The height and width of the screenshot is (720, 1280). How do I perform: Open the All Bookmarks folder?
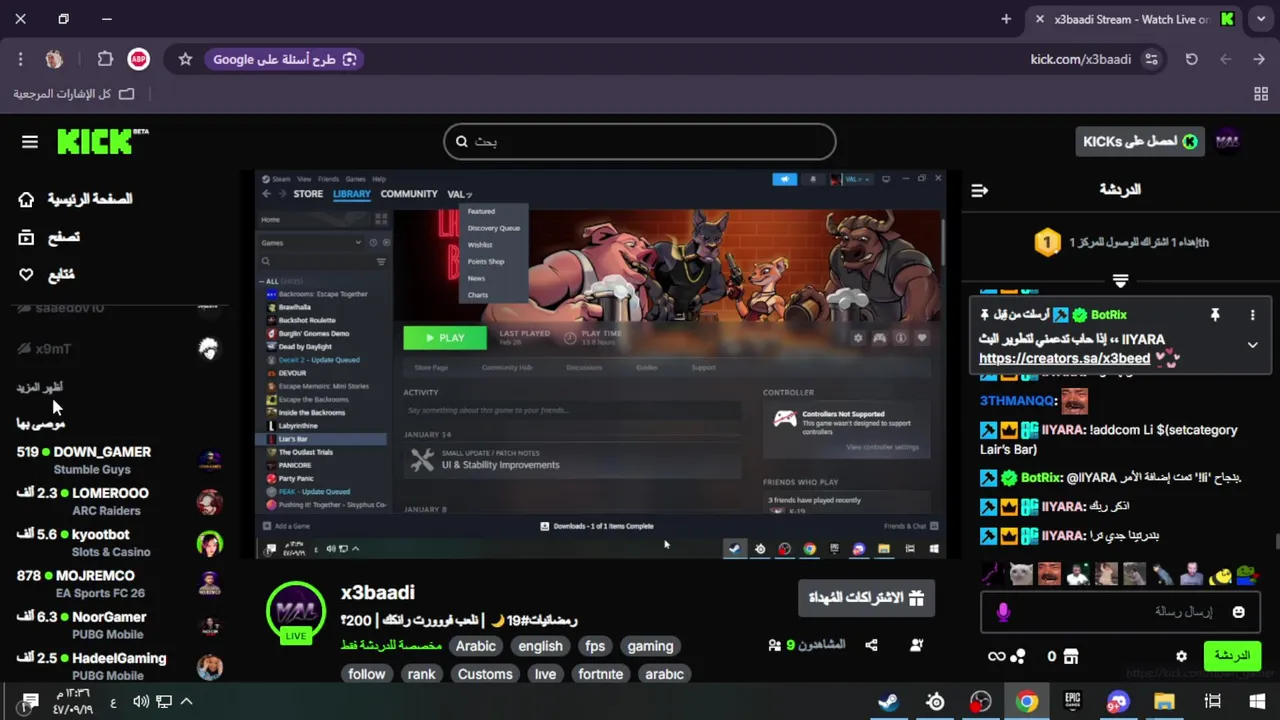[75, 94]
